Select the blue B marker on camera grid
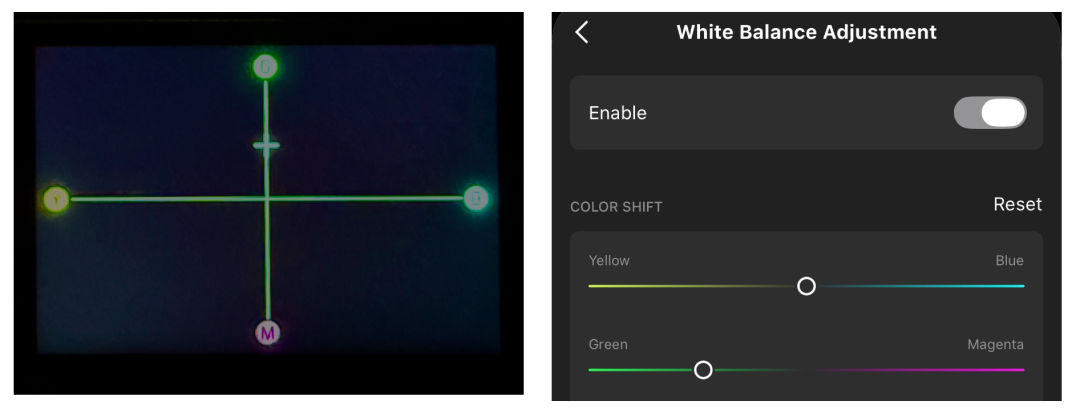The height and width of the screenshot is (413, 1068). [477, 198]
